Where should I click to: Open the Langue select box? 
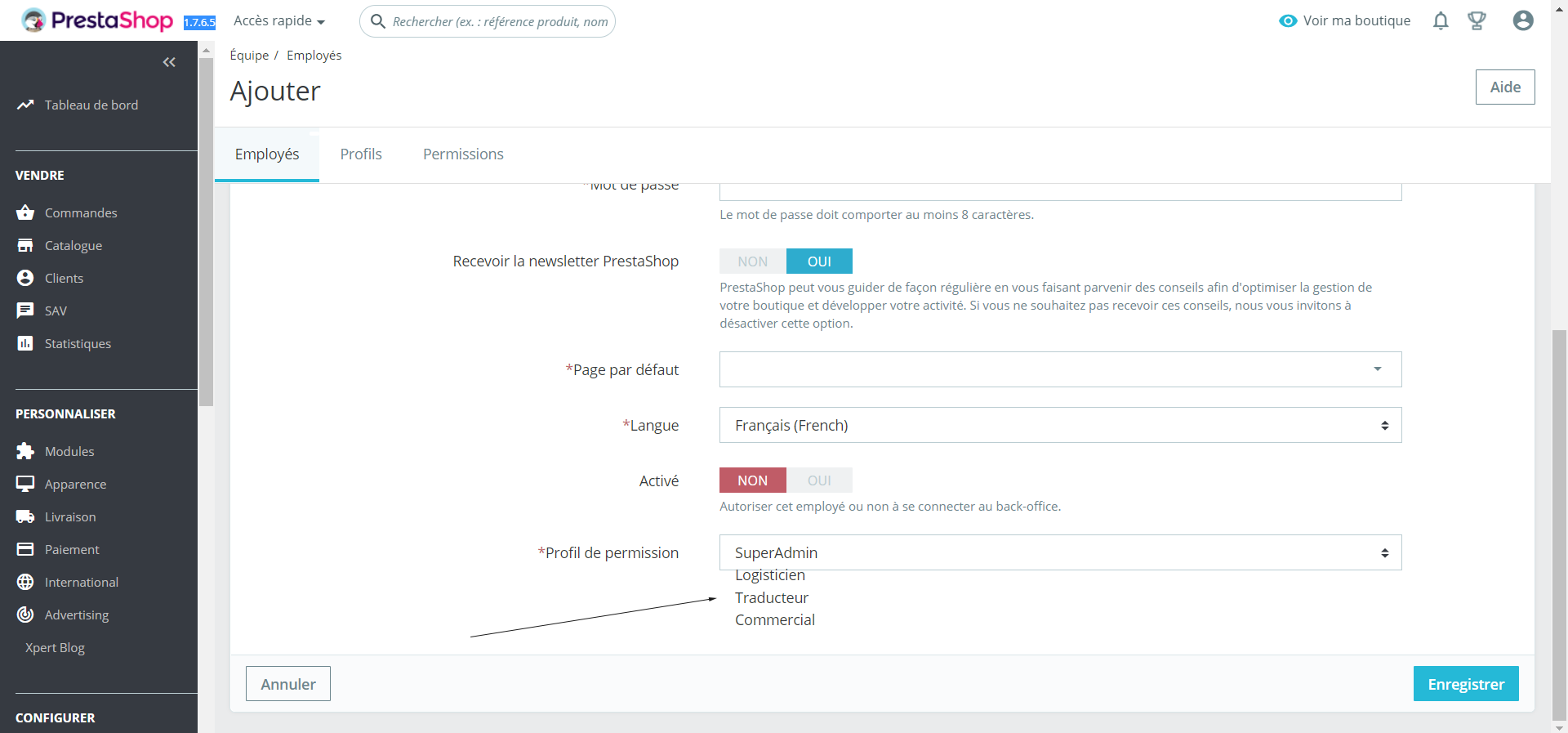[1060, 425]
